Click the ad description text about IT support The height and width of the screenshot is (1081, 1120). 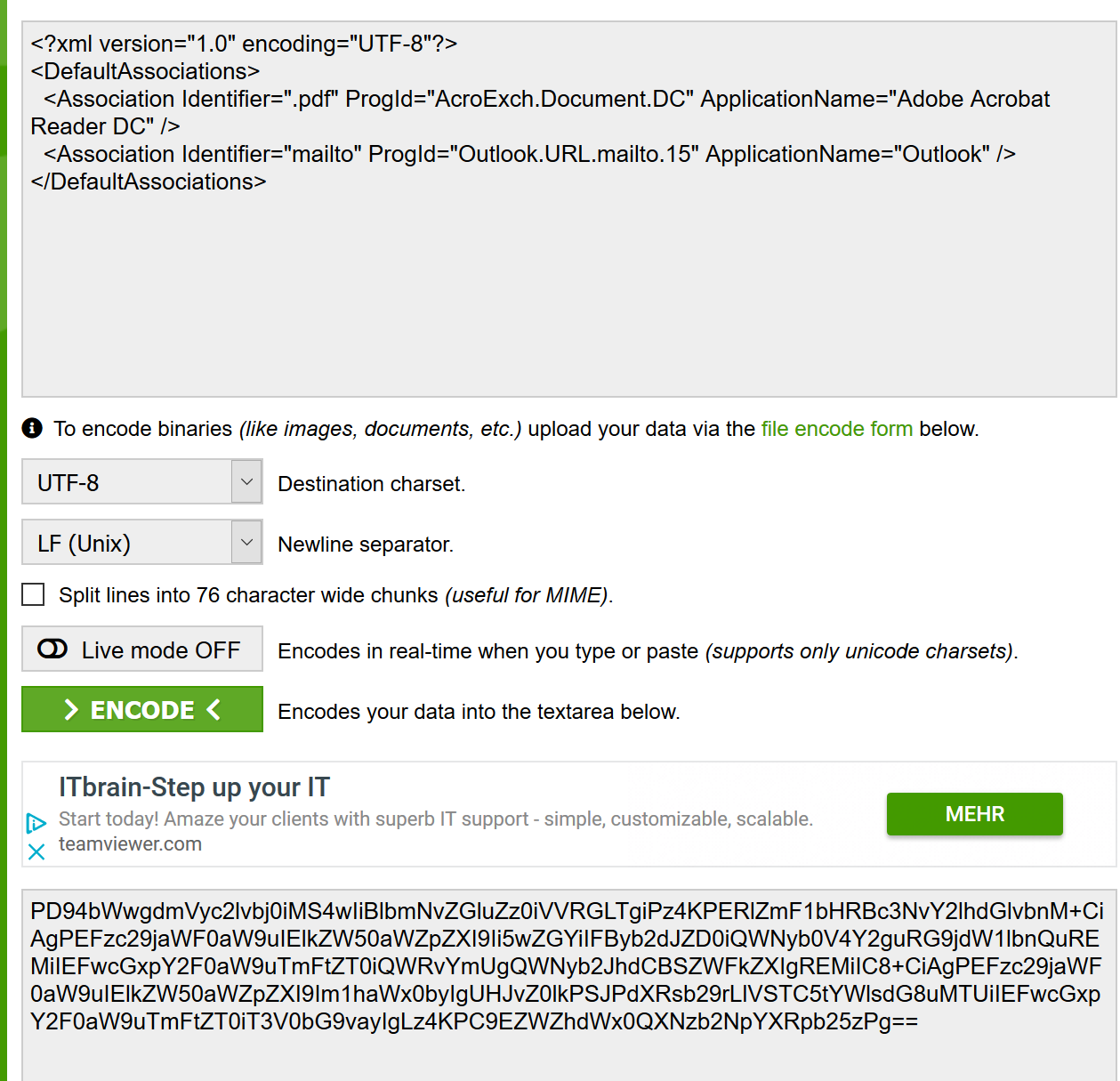coord(436,819)
